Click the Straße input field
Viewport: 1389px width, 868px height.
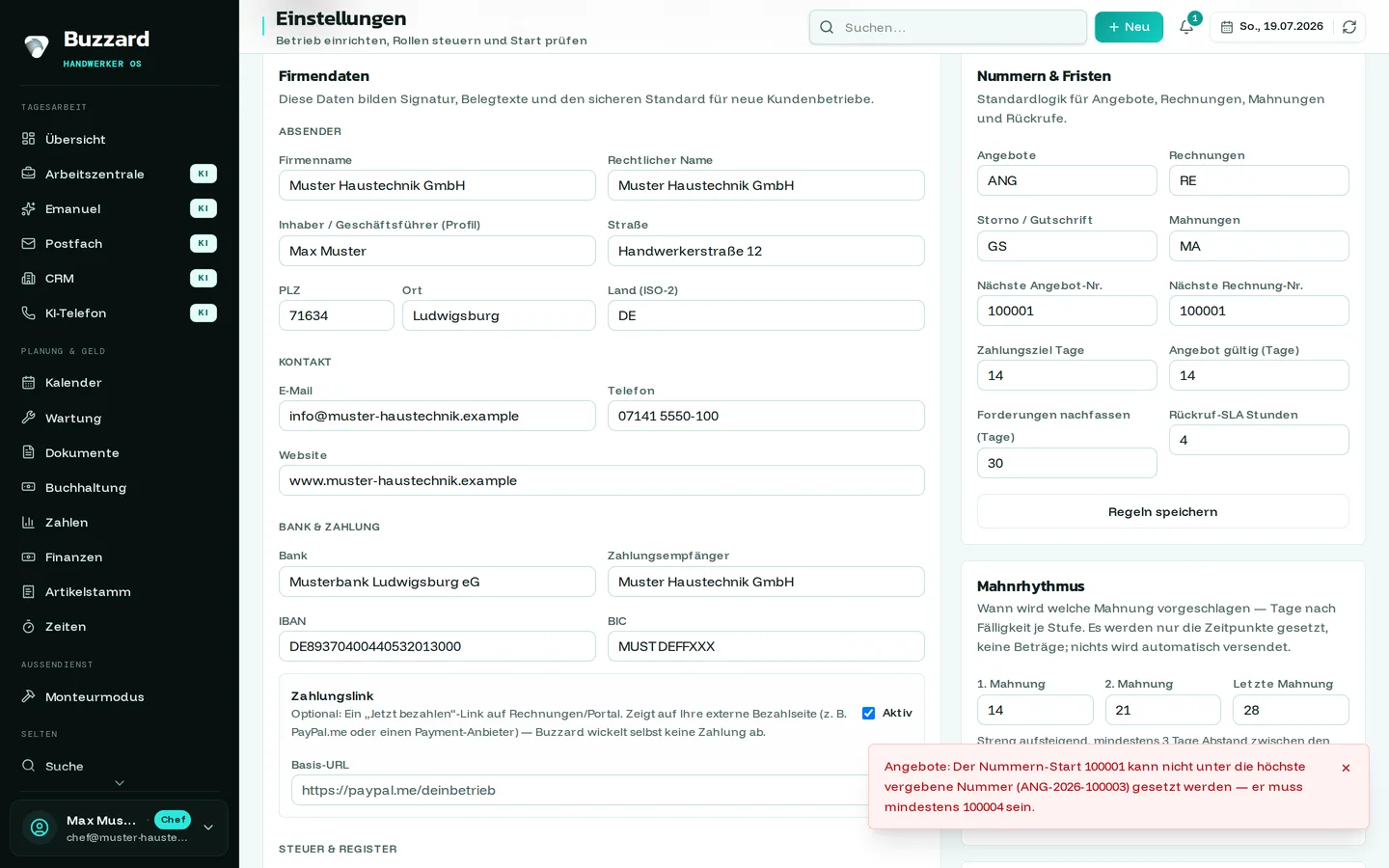pos(766,251)
